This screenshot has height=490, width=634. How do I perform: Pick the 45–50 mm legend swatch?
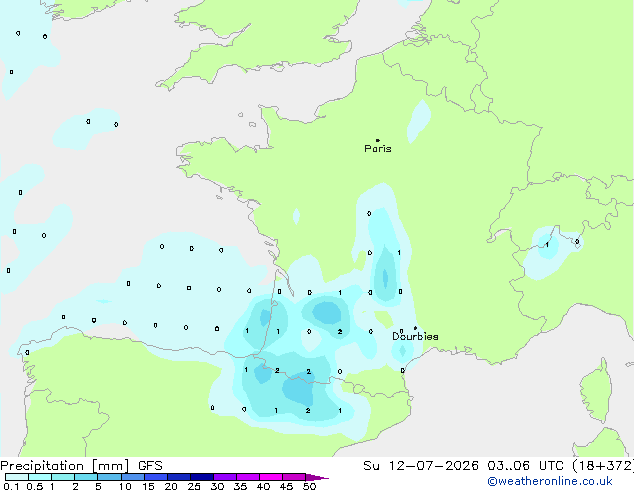[x=294, y=477]
